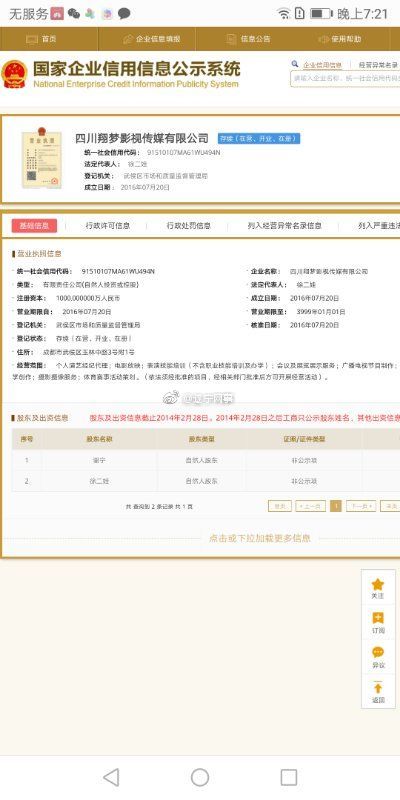The height and width of the screenshot is (800, 400).
Task: Tap 点击或下拉加载更多信息 to load more
Action: click(x=260, y=538)
